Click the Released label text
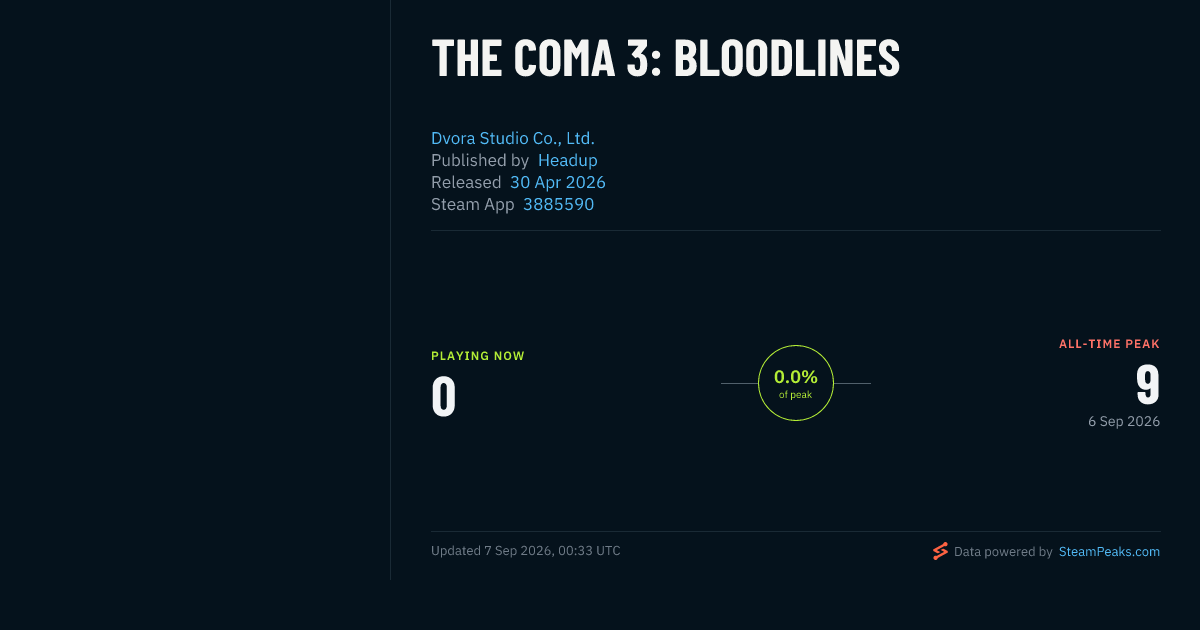 466,182
